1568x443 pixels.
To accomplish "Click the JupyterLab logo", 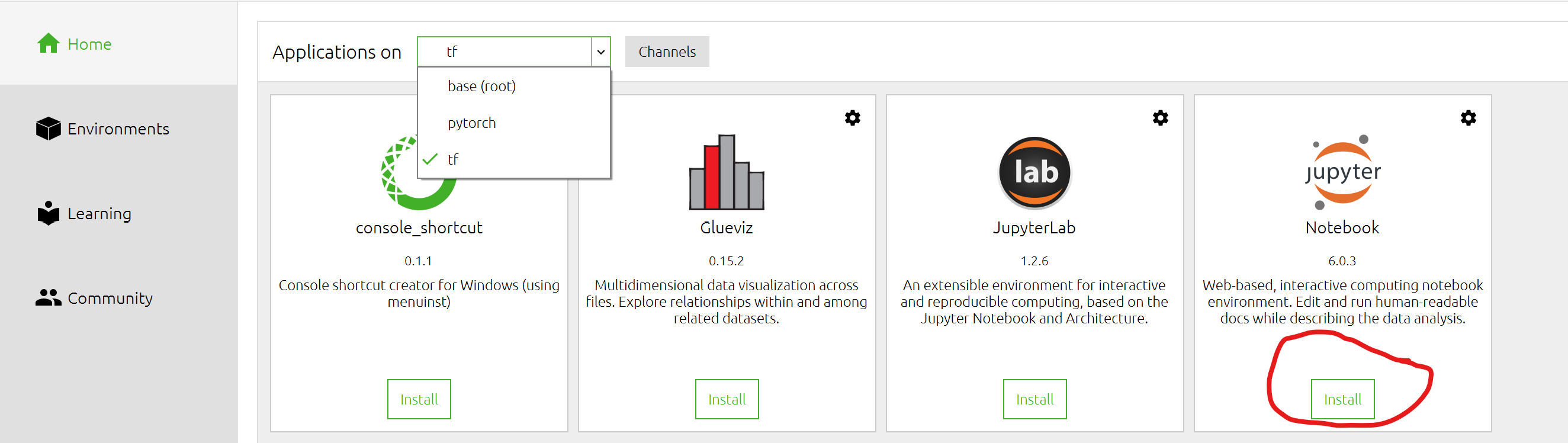I will pos(1034,172).
